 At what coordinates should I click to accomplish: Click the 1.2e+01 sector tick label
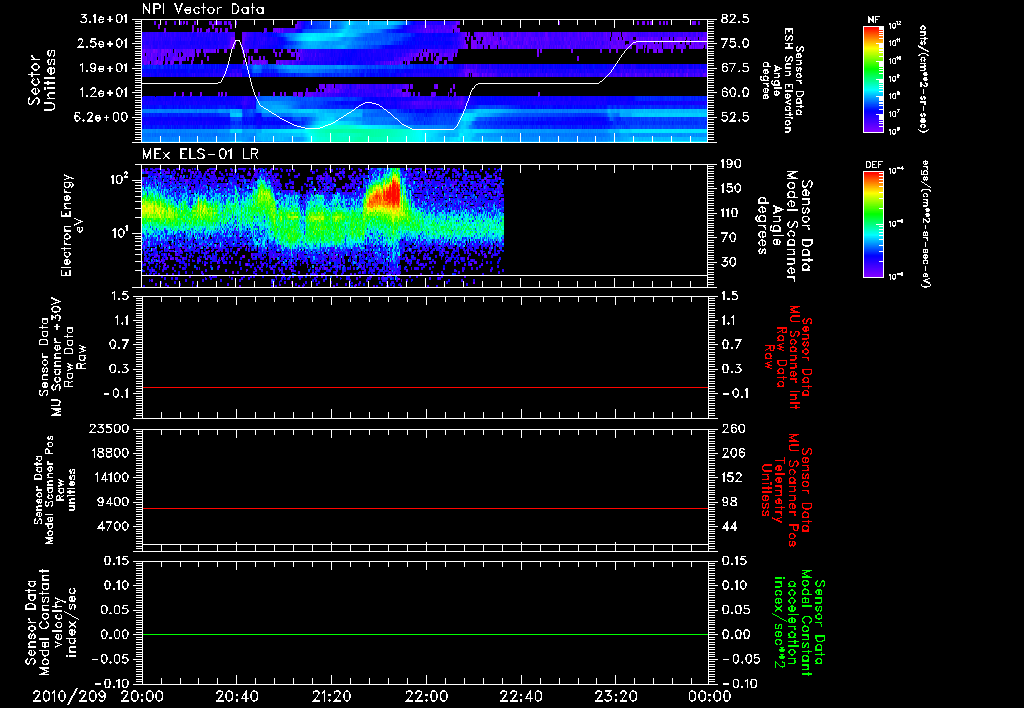(105, 93)
